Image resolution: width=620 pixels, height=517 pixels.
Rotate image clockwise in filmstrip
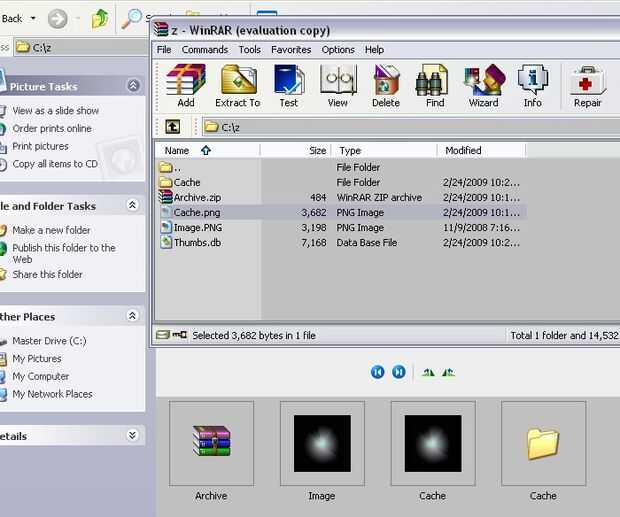tap(428, 372)
